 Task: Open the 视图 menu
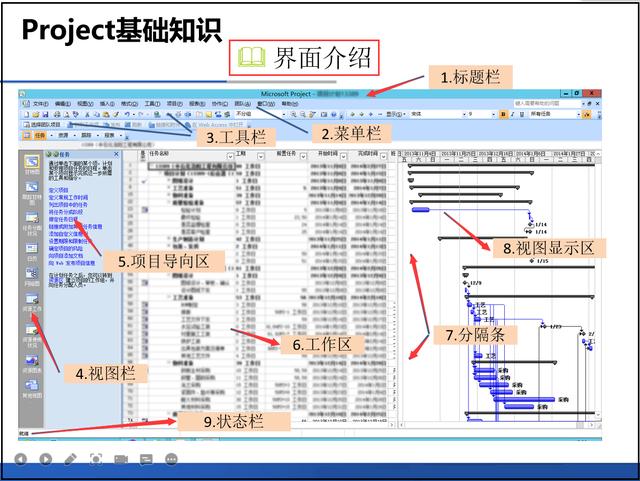(85, 104)
